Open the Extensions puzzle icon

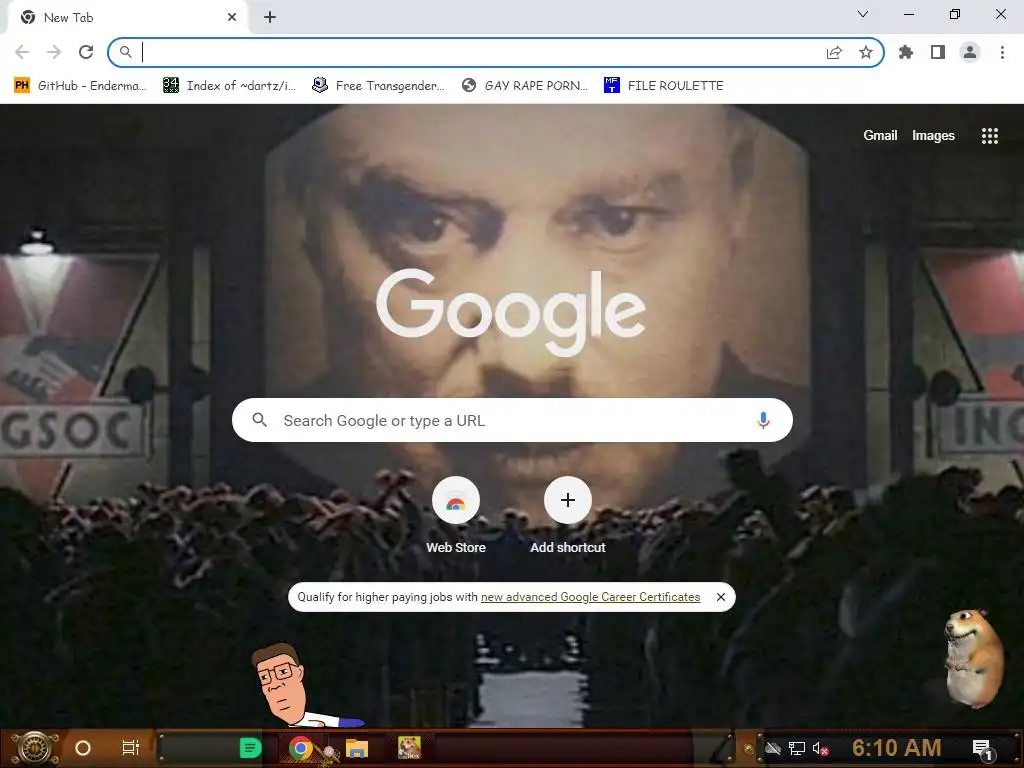[906, 52]
